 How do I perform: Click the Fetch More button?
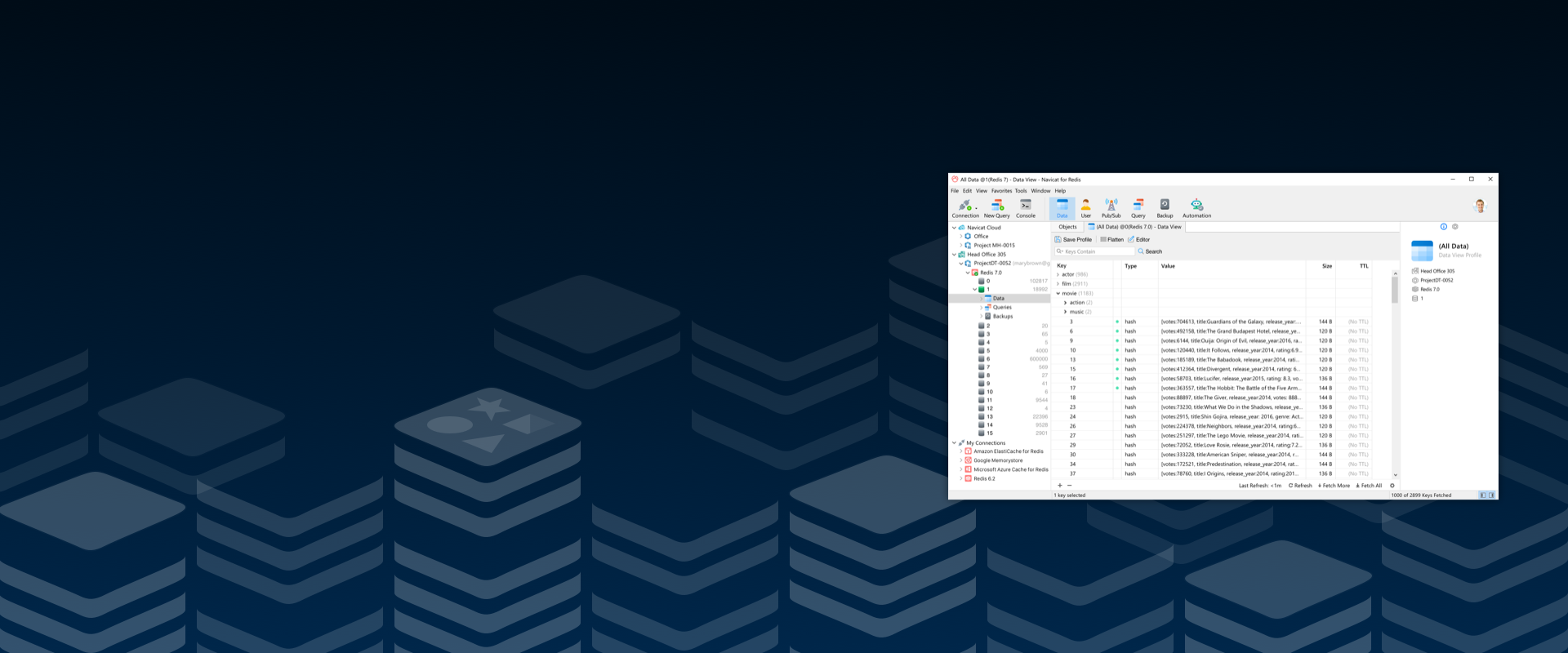[x=1334, y=486]
